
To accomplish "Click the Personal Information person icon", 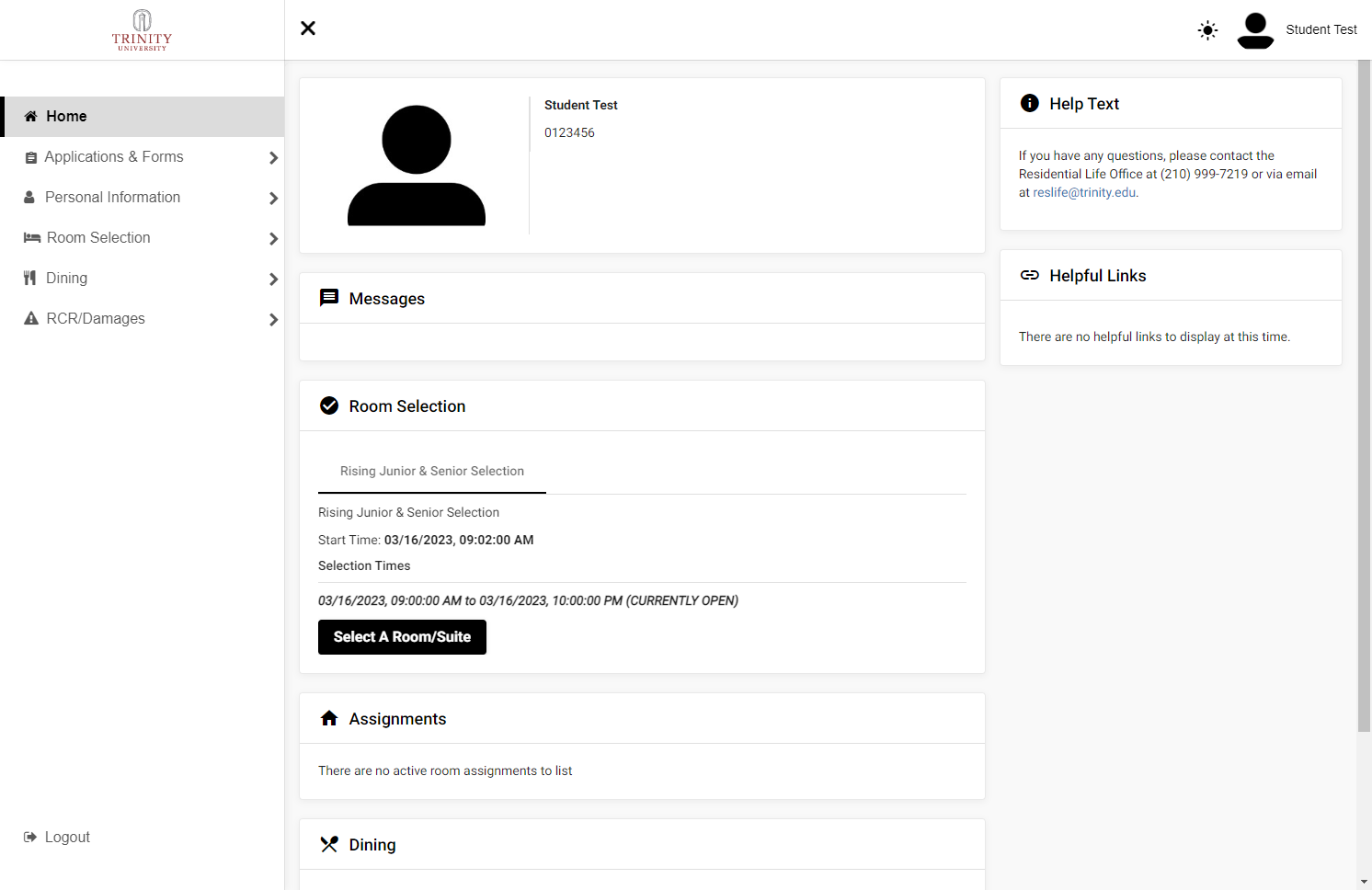I will (x=29, y=198).
